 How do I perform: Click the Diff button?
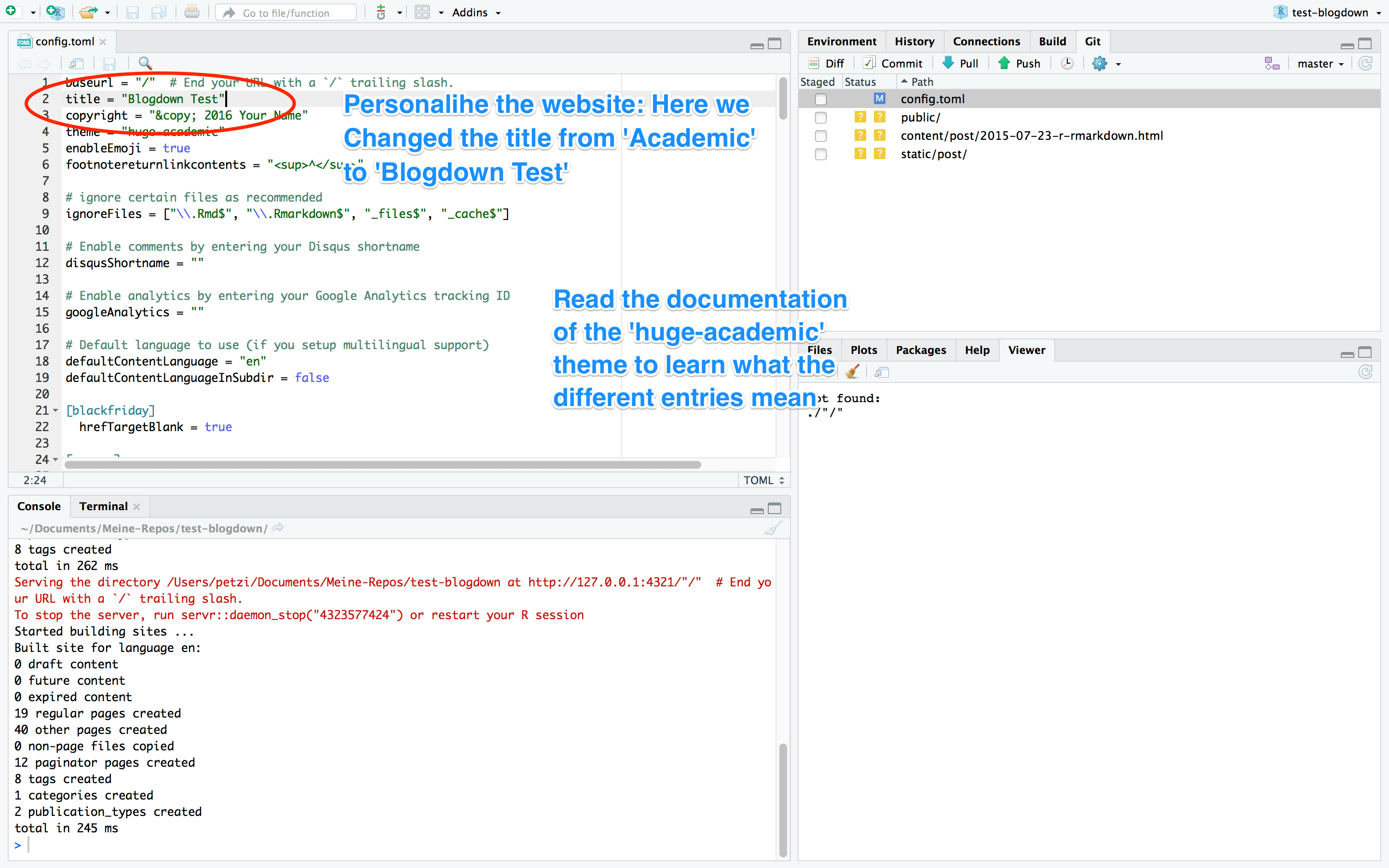[827, 63]
